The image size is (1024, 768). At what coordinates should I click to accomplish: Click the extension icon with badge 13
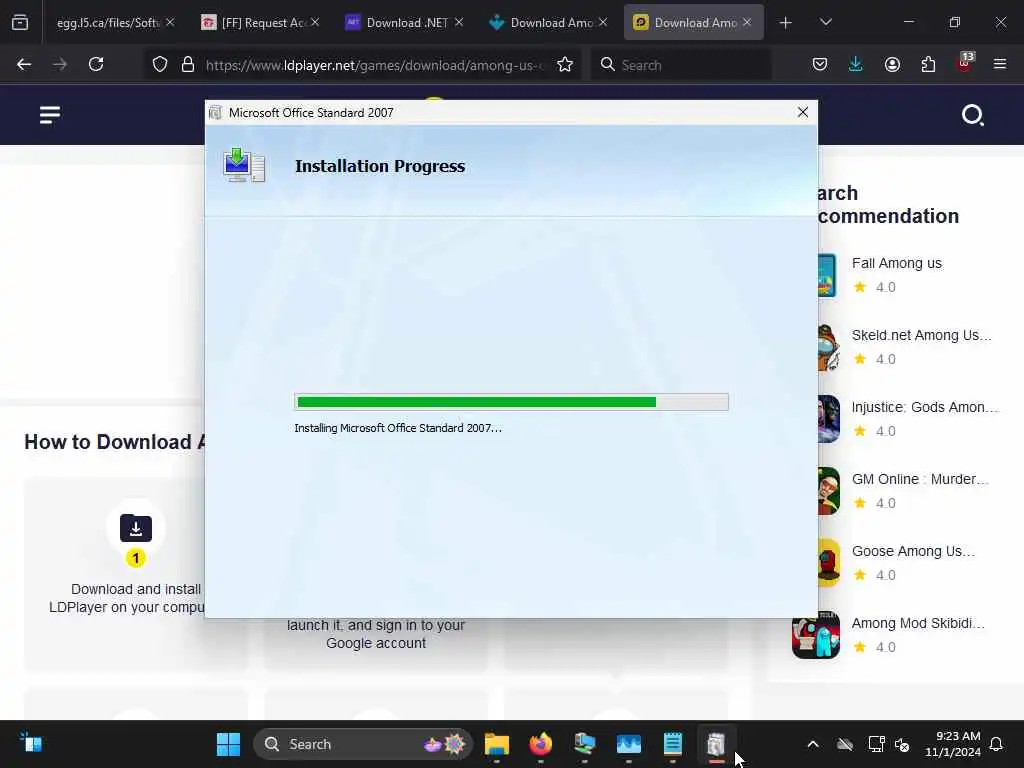(x=965, y=62)
